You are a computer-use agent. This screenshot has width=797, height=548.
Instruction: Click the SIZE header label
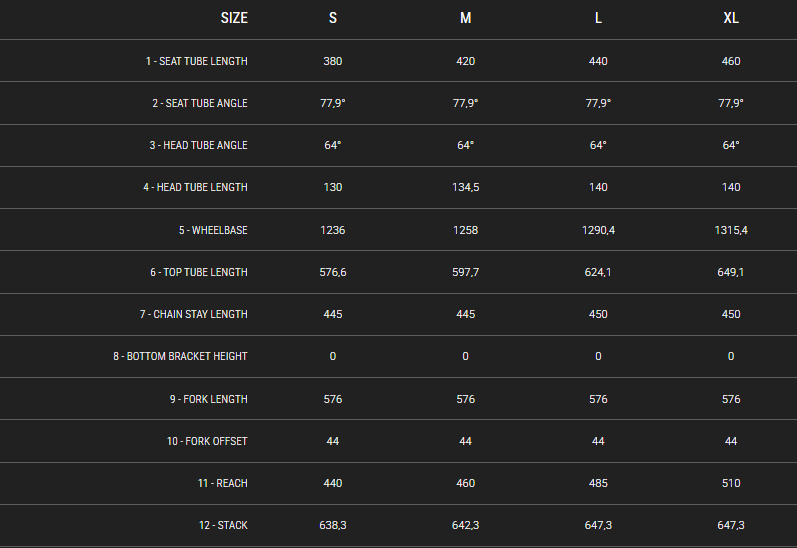(234, 18)
